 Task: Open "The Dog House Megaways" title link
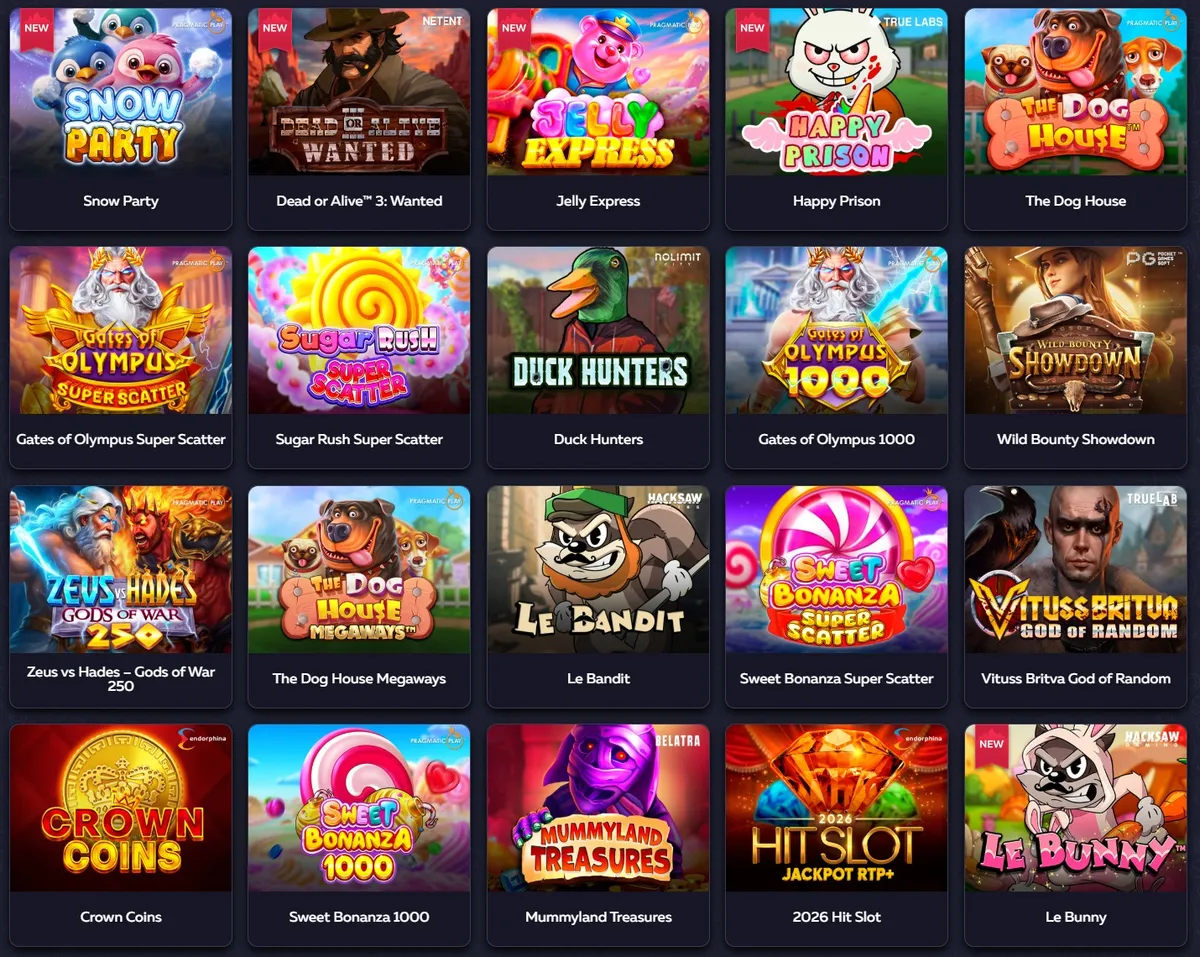[x=359, y=678]
